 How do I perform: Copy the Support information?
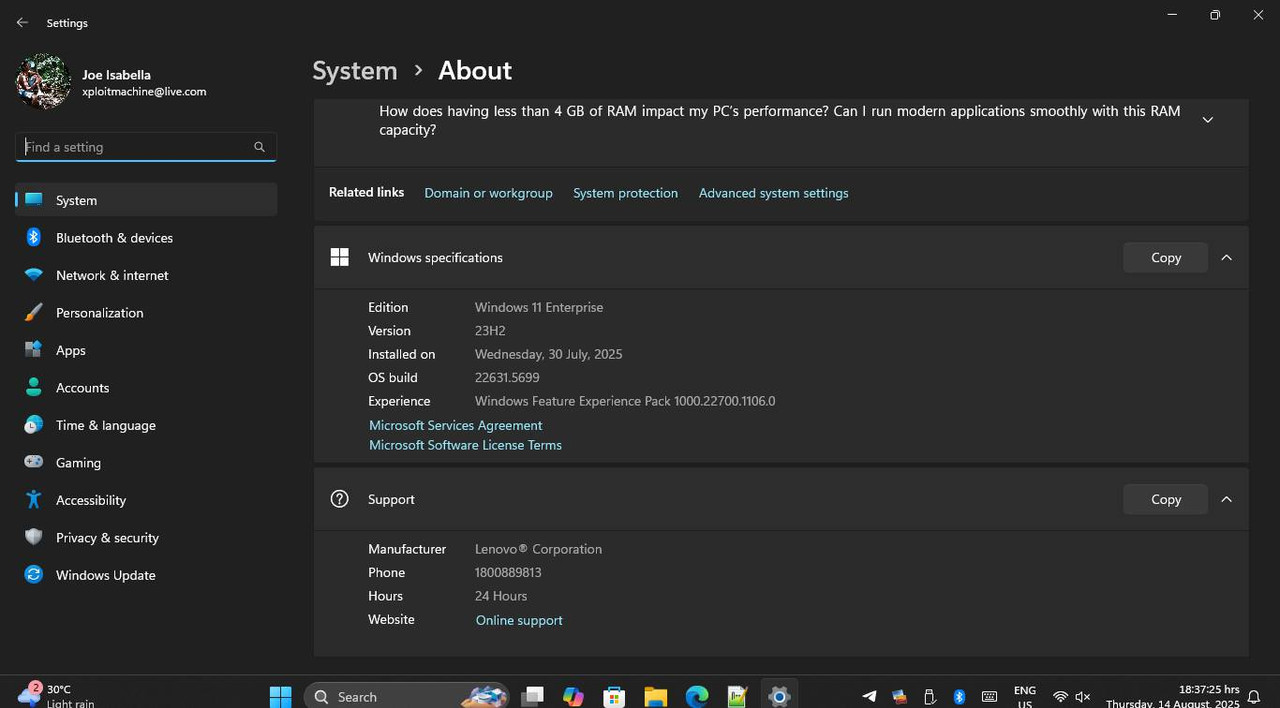pos(1165,499)
